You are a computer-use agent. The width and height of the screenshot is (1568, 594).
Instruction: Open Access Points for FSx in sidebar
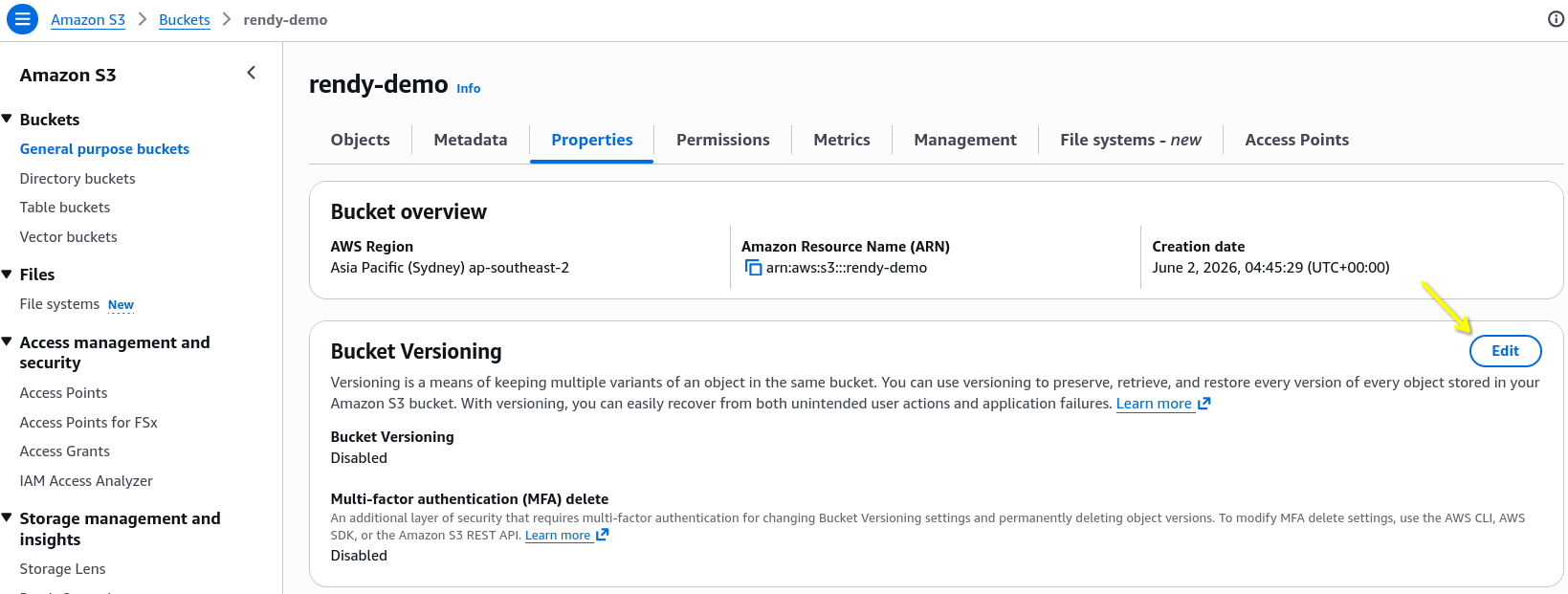click(89, 423)
